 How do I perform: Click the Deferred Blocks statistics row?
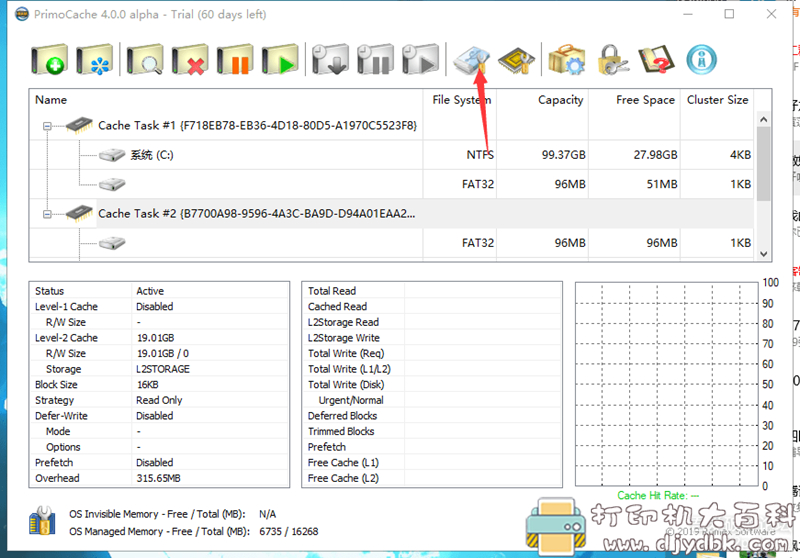coord(432,416)
